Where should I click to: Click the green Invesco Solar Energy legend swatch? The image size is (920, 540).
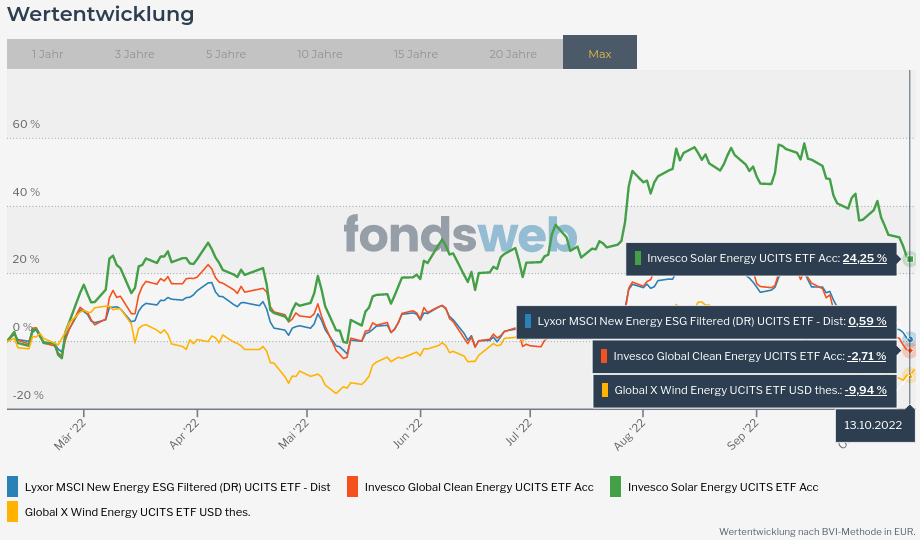tap(616, 487)
